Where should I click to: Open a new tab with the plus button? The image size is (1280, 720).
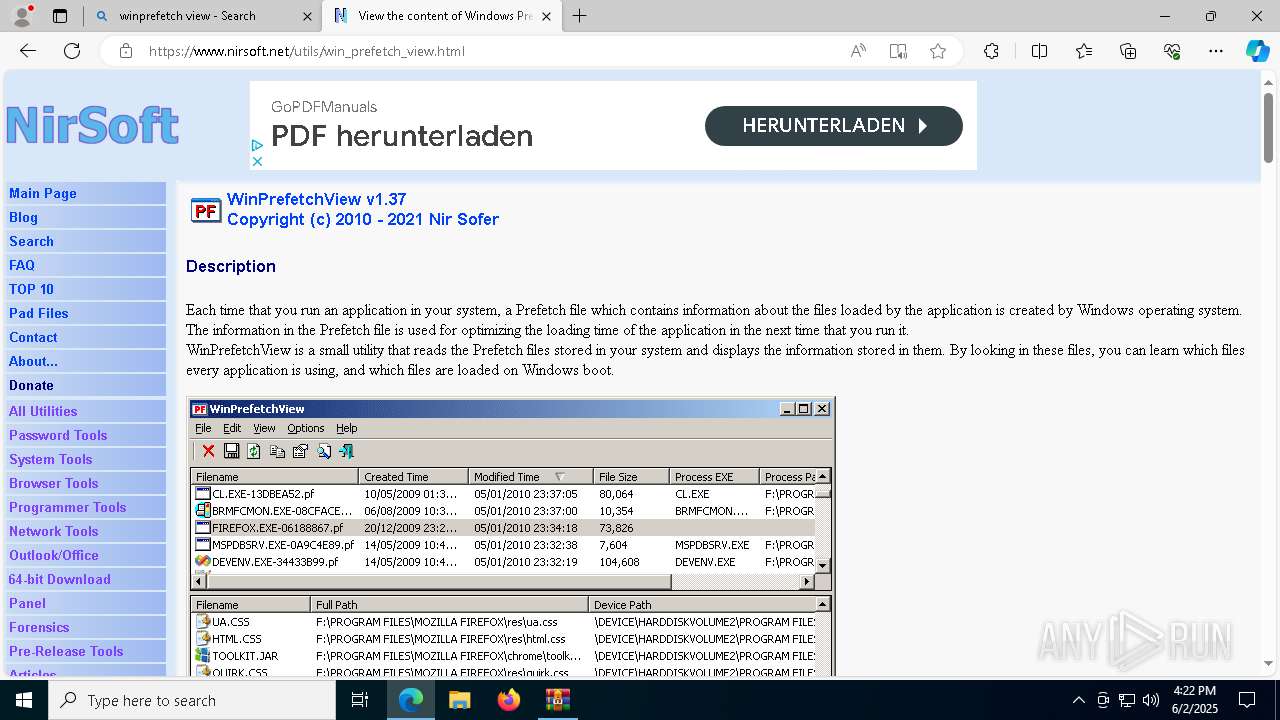click(x=579, y=16)
